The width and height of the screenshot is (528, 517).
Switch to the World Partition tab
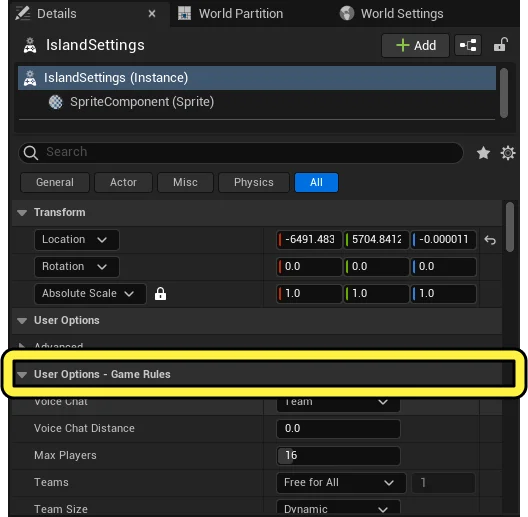[x=231, y=14]
